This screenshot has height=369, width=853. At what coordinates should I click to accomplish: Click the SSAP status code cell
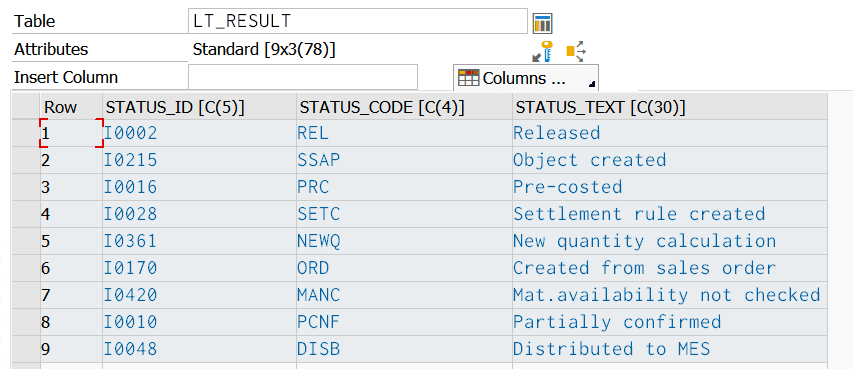(404, 160)
